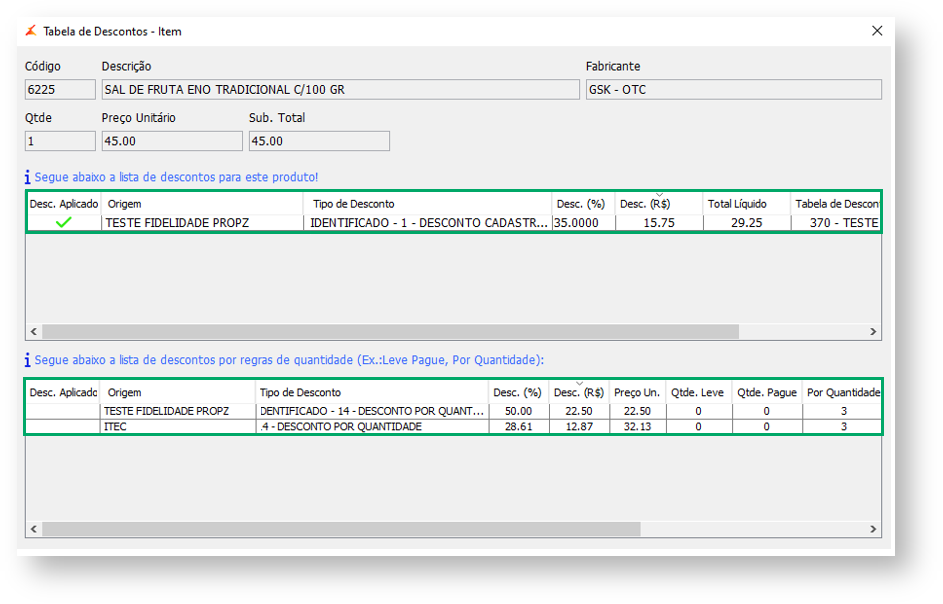
Task: Sort lower table by Desc. (R$) column
Action: pos(578,392)
